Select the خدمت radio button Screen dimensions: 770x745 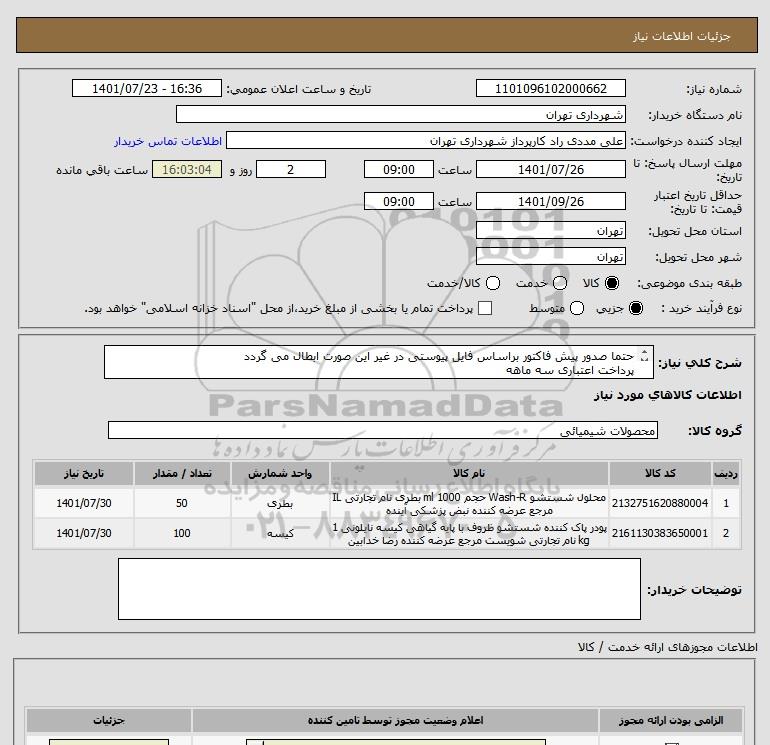point(560,283)
